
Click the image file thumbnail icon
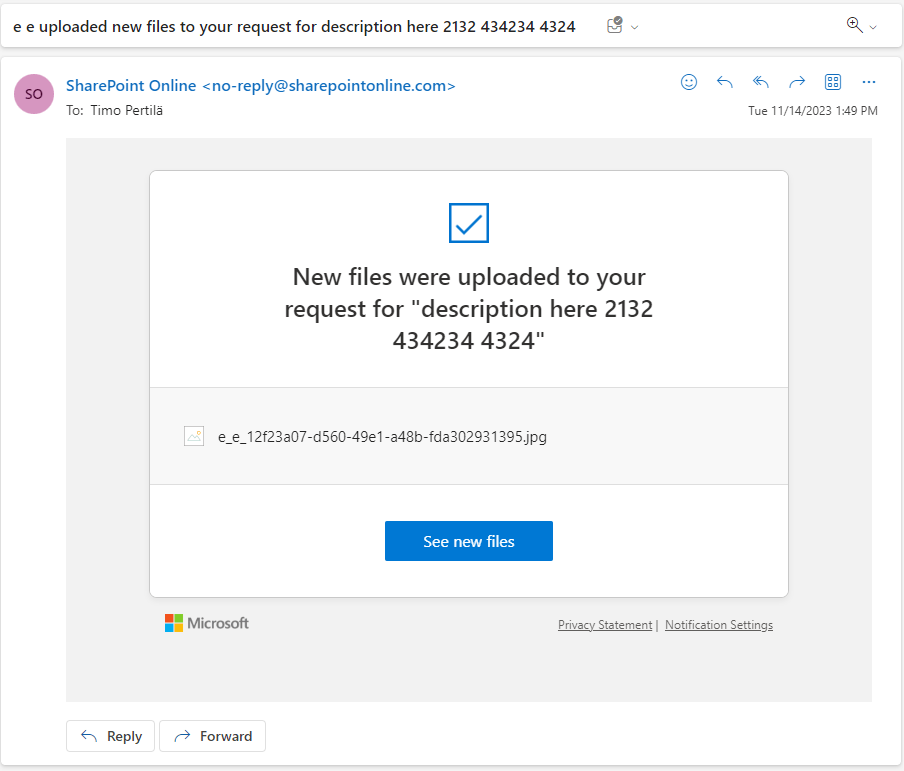click(194, 436)
